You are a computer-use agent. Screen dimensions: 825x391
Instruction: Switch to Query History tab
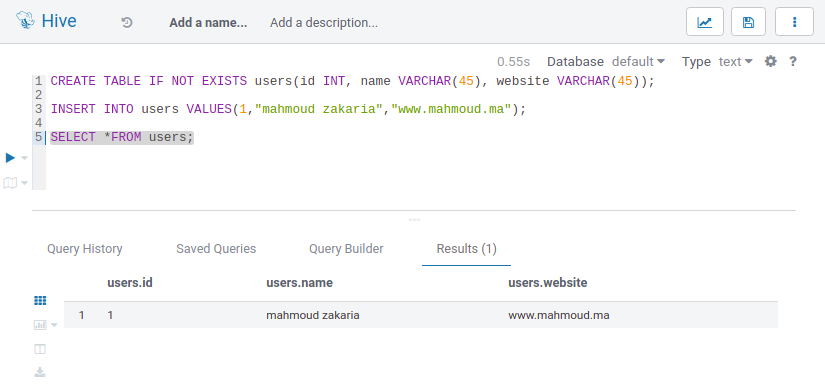coord(85,248)
